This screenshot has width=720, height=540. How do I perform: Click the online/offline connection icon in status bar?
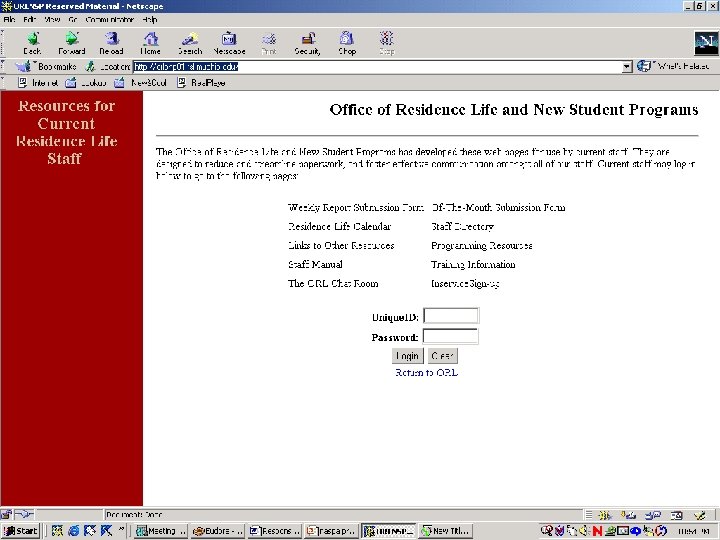[x=24, y=514]
